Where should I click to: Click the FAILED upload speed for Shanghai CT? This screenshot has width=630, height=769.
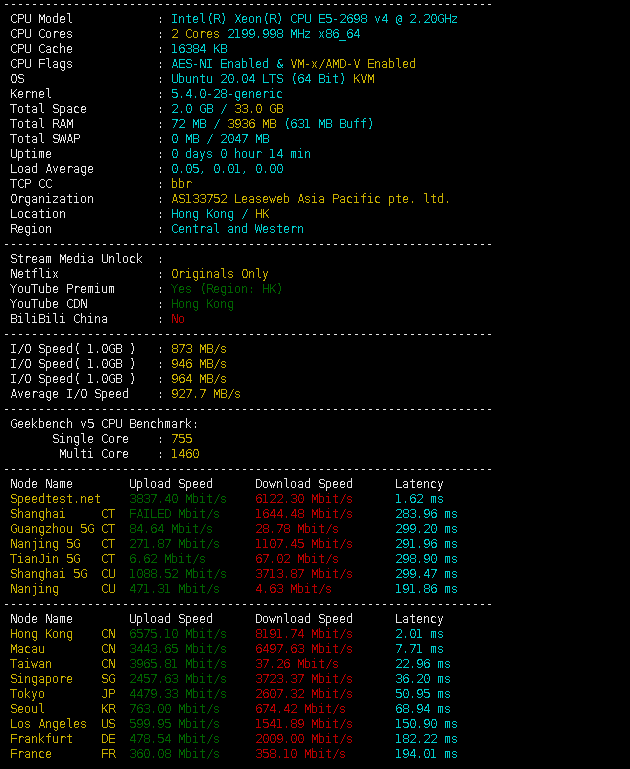pos(174,514)
